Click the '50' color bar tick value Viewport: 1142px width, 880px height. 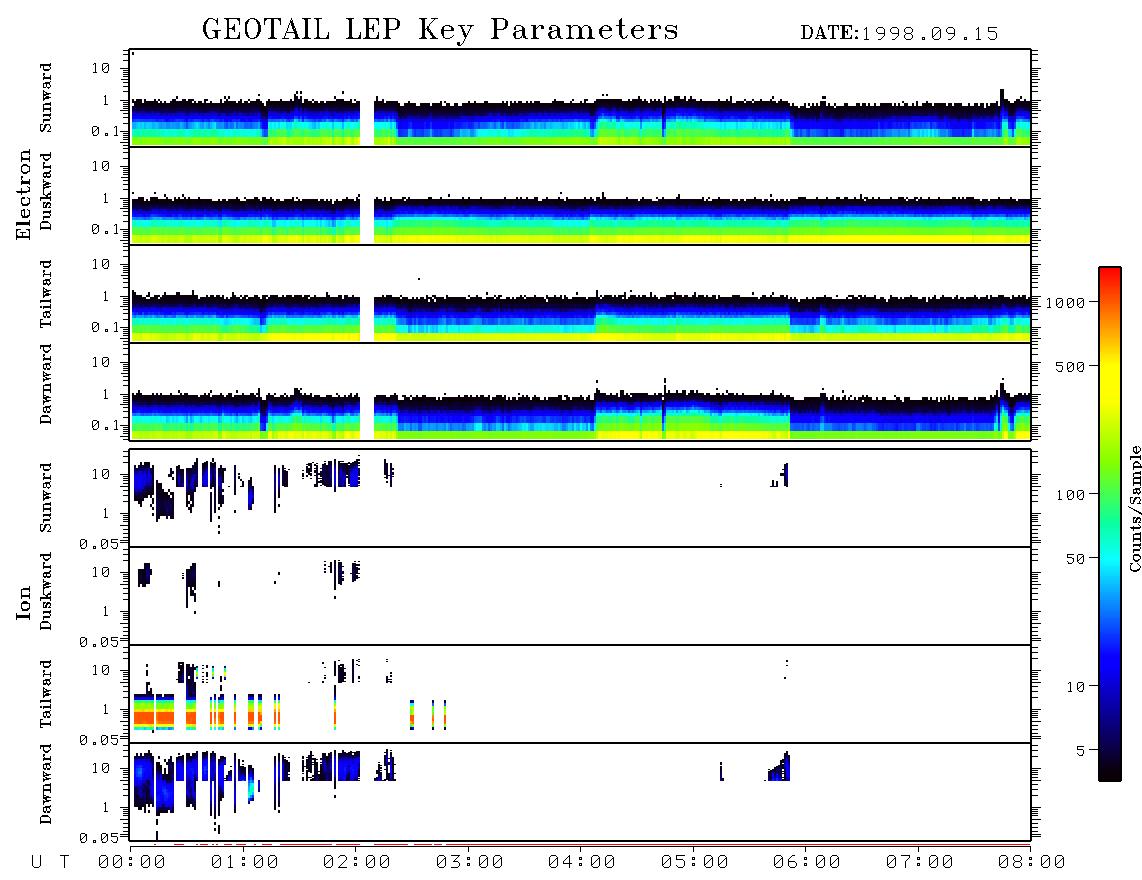[x=1076, y=559]
